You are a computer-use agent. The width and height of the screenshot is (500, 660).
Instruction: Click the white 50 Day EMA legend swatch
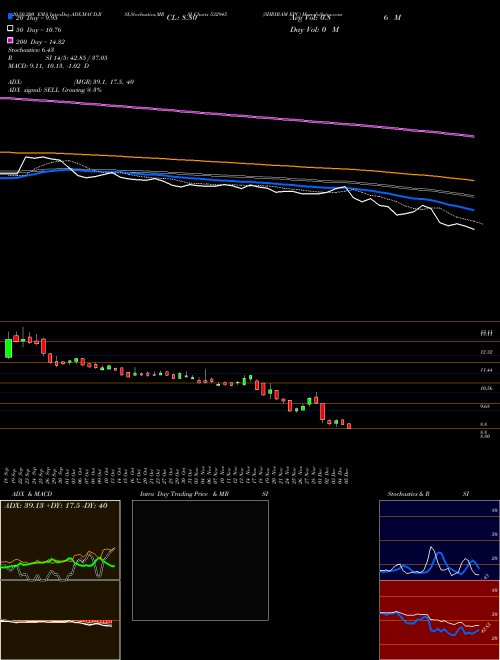tap(10, 29)
